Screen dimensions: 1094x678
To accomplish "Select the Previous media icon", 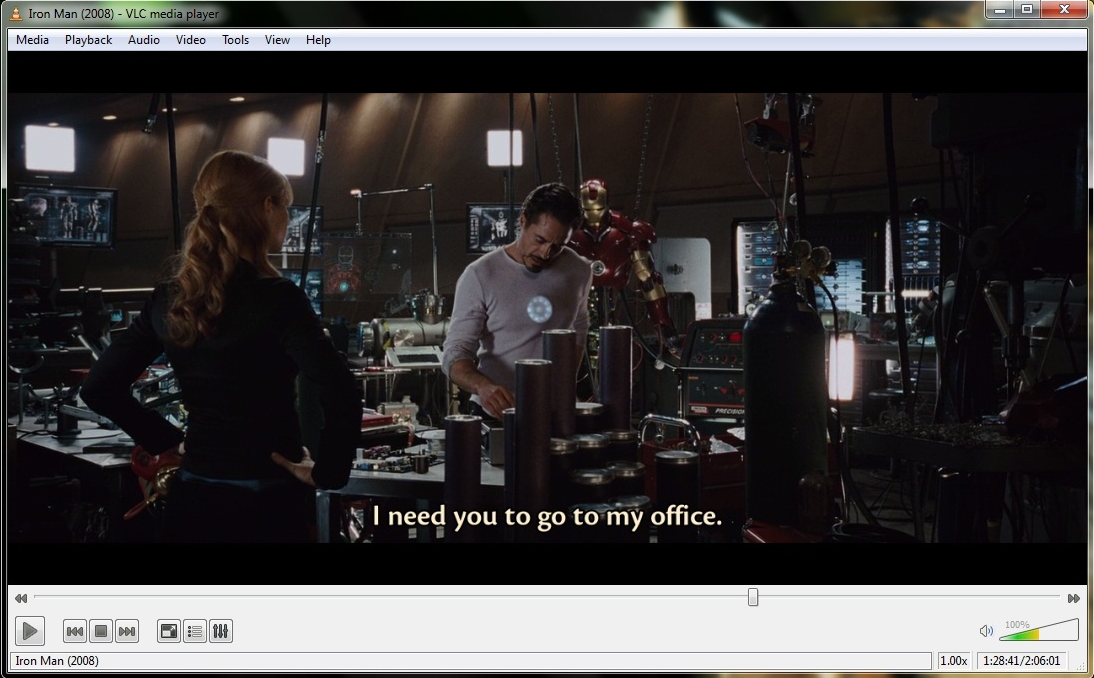I will [x=74, y=631].
